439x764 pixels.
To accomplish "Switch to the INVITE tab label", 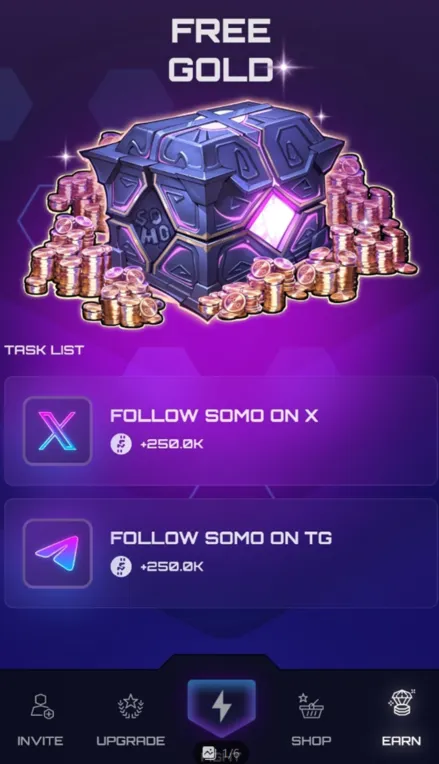I will [40, 741].
